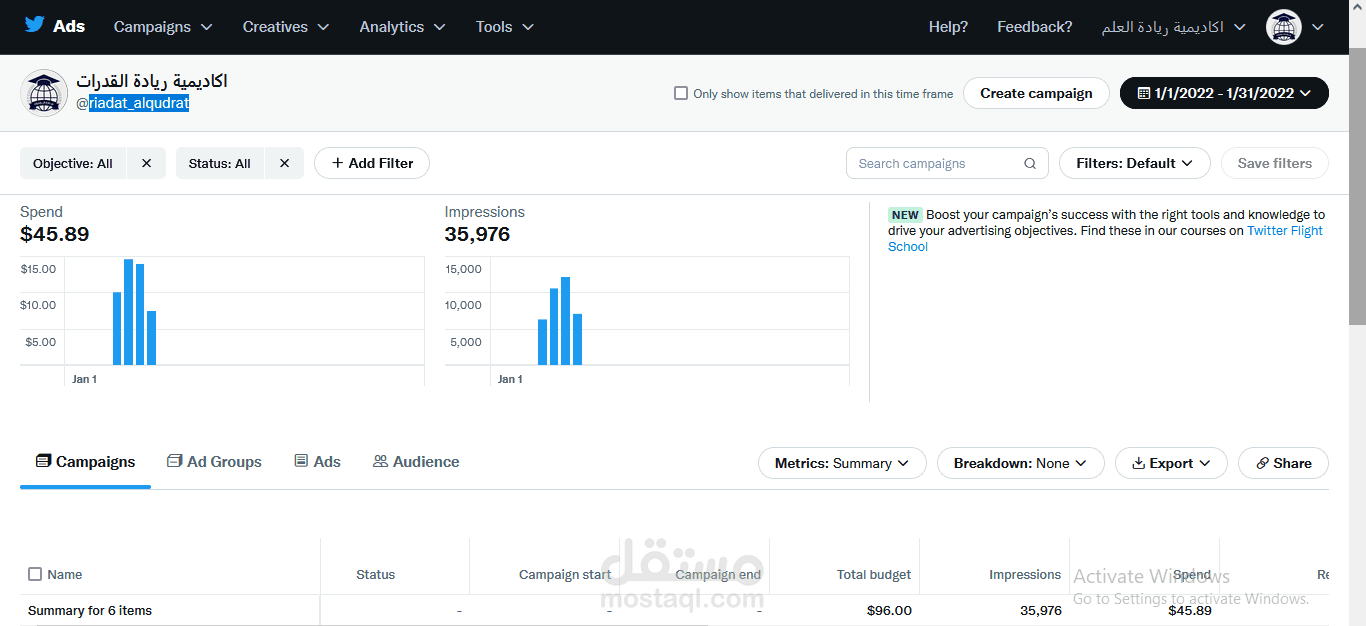The height and width of the screenshot is (626, 1366).
Task: Open the اكاديمية ريادة العلم account dropdown
Action: coord(1174,27)
